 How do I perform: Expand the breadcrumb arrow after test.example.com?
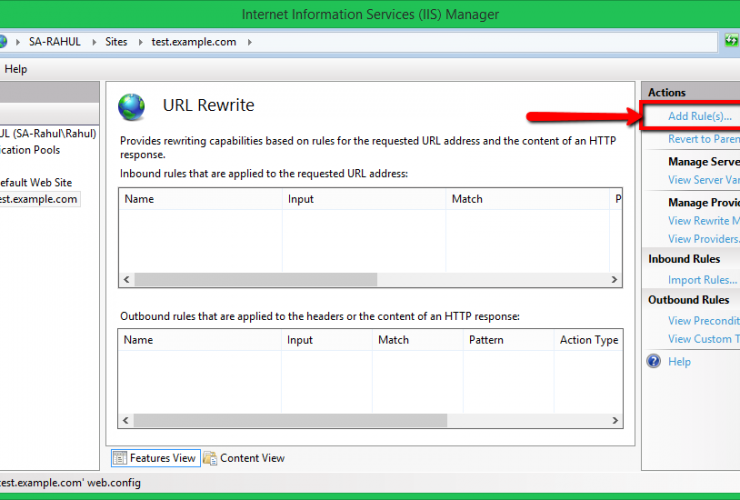coord(249,42)
